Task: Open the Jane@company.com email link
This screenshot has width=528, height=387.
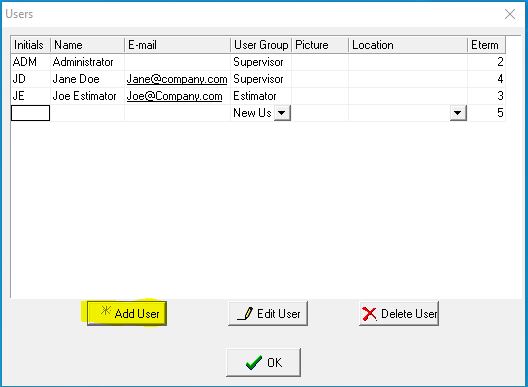Action: click(x=177, y=79)
